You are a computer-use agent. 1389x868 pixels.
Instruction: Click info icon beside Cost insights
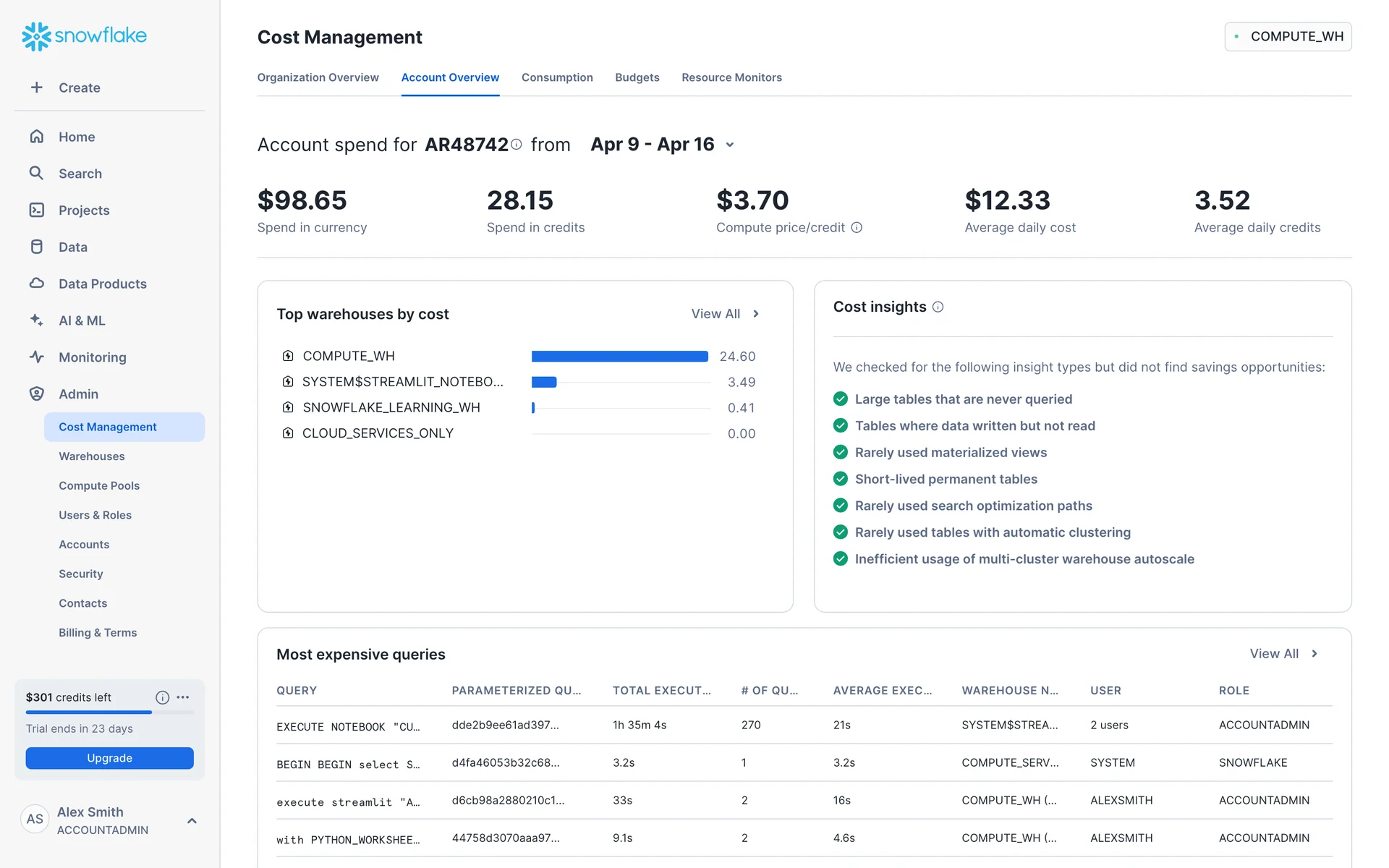pos(938,307)
